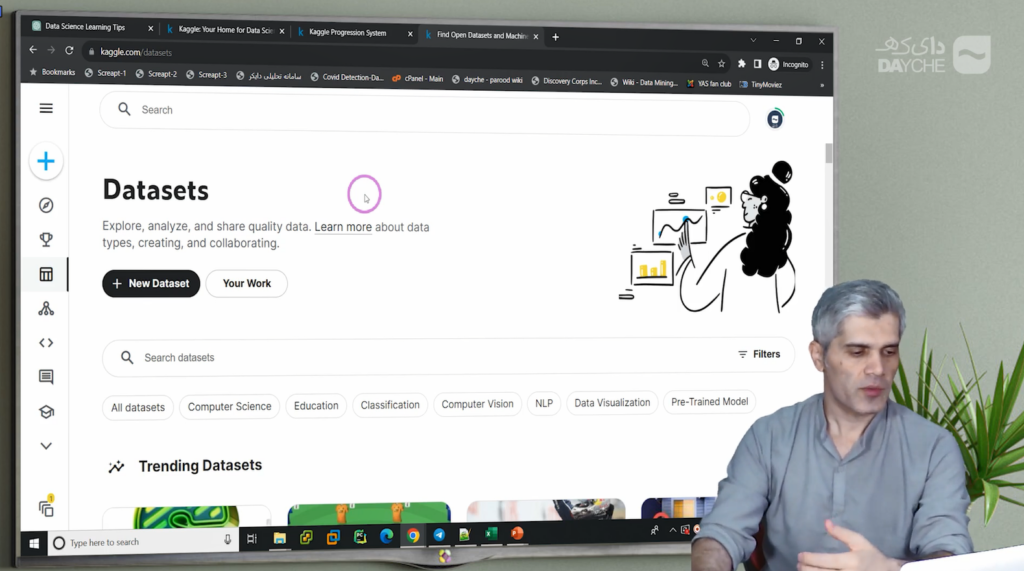The image size is (1024, 571).
Task: Open the Bookmarks folder in bookmarks bar
Action: click(52, 72)
